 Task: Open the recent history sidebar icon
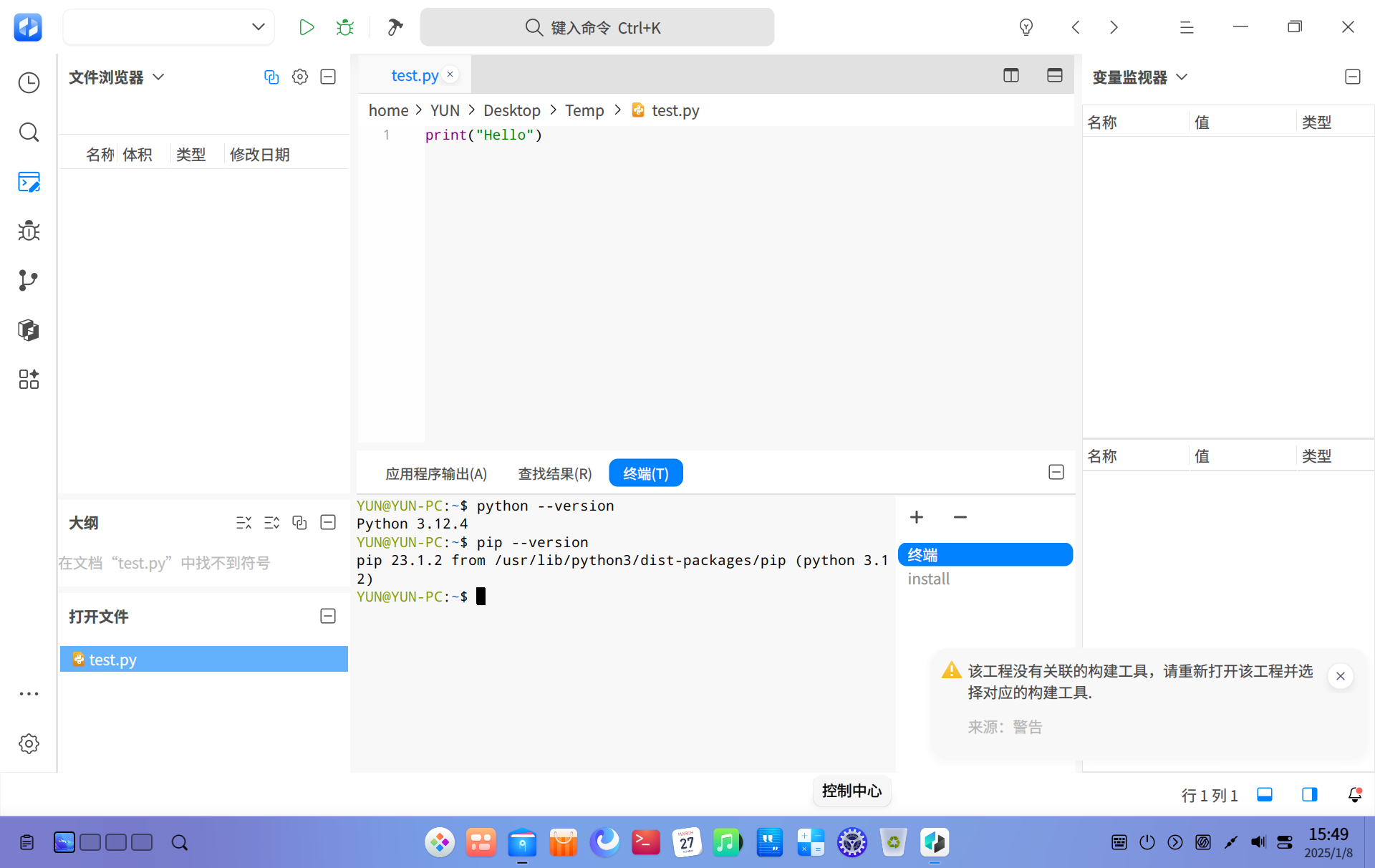click(29, 83)
